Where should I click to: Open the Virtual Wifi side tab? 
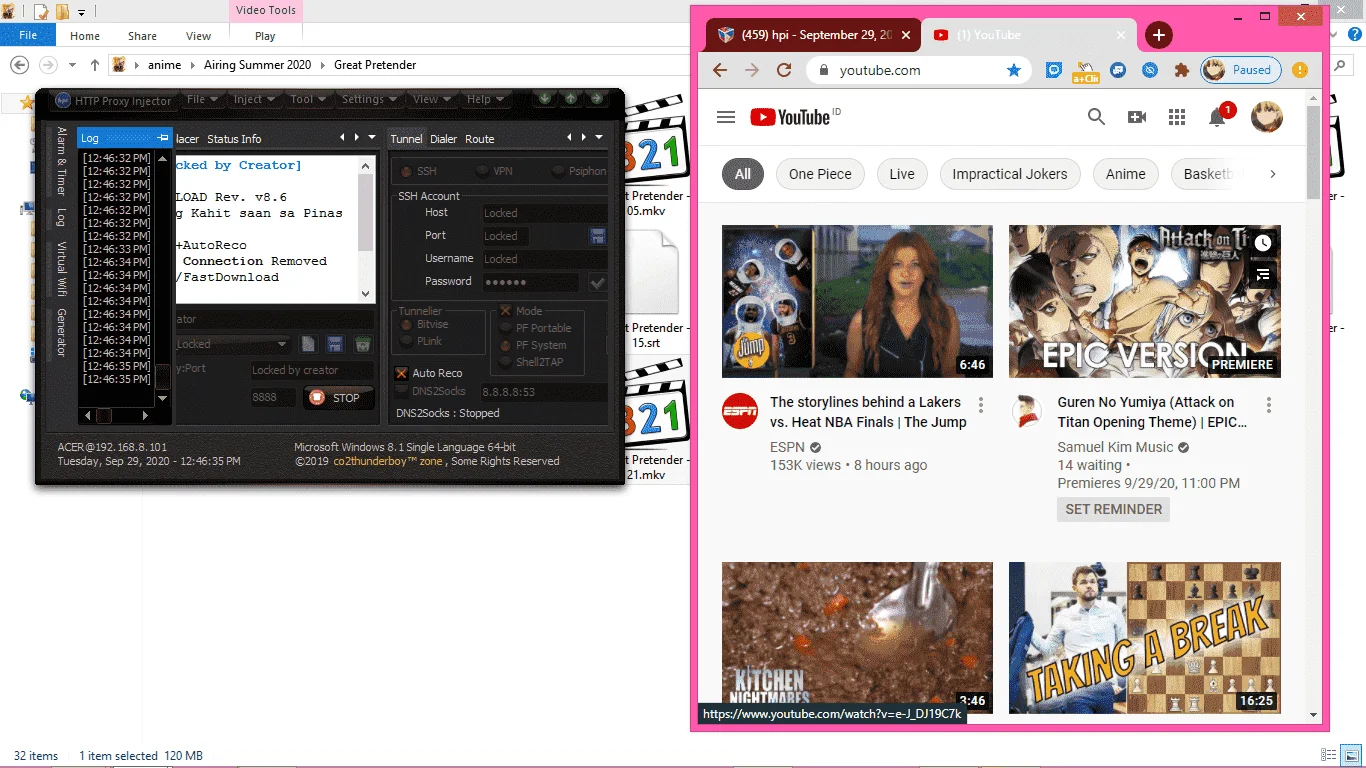point(61,270)
